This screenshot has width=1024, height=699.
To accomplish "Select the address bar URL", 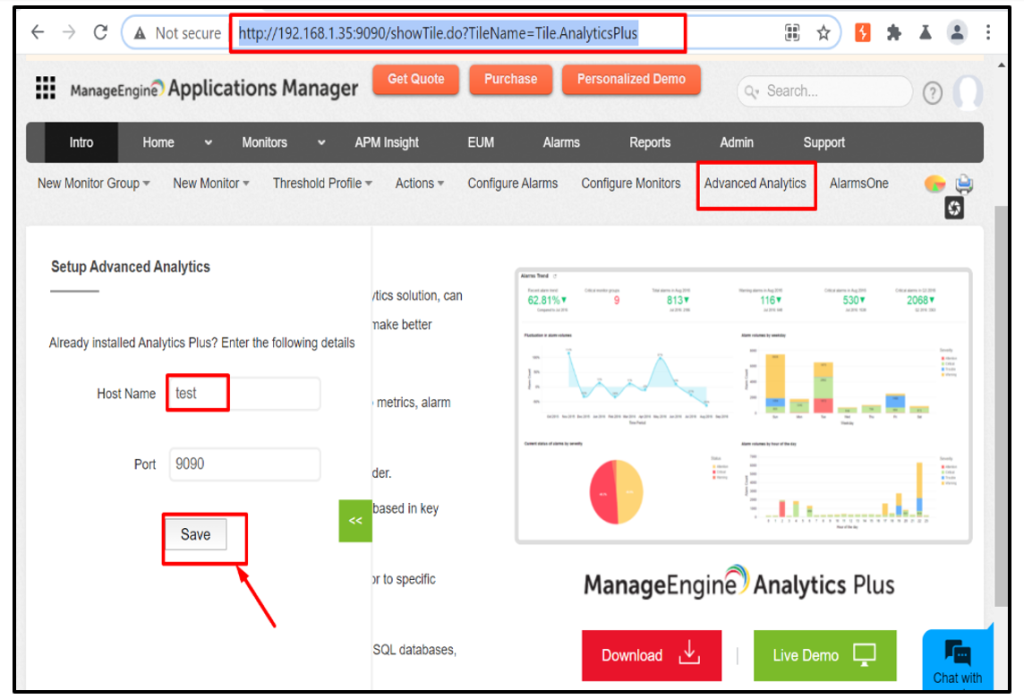I will 438,33.
